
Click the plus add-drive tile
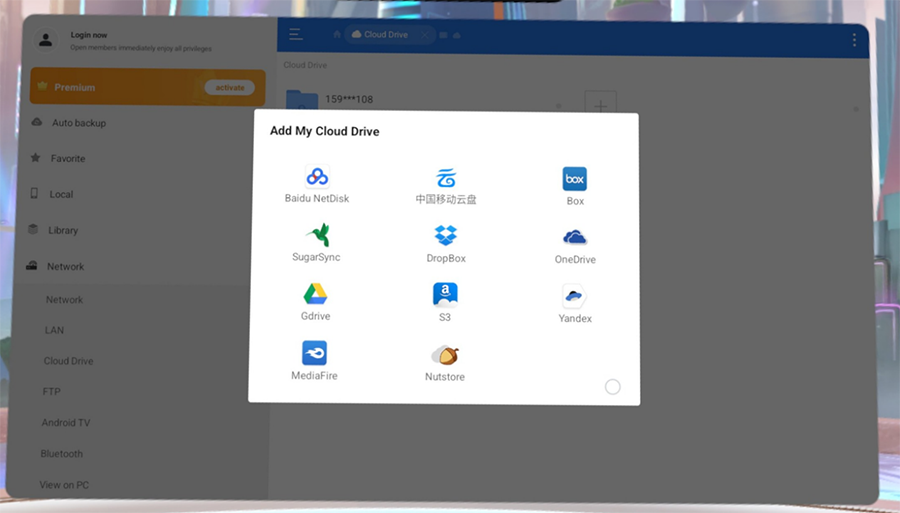[x=600, y=102]
